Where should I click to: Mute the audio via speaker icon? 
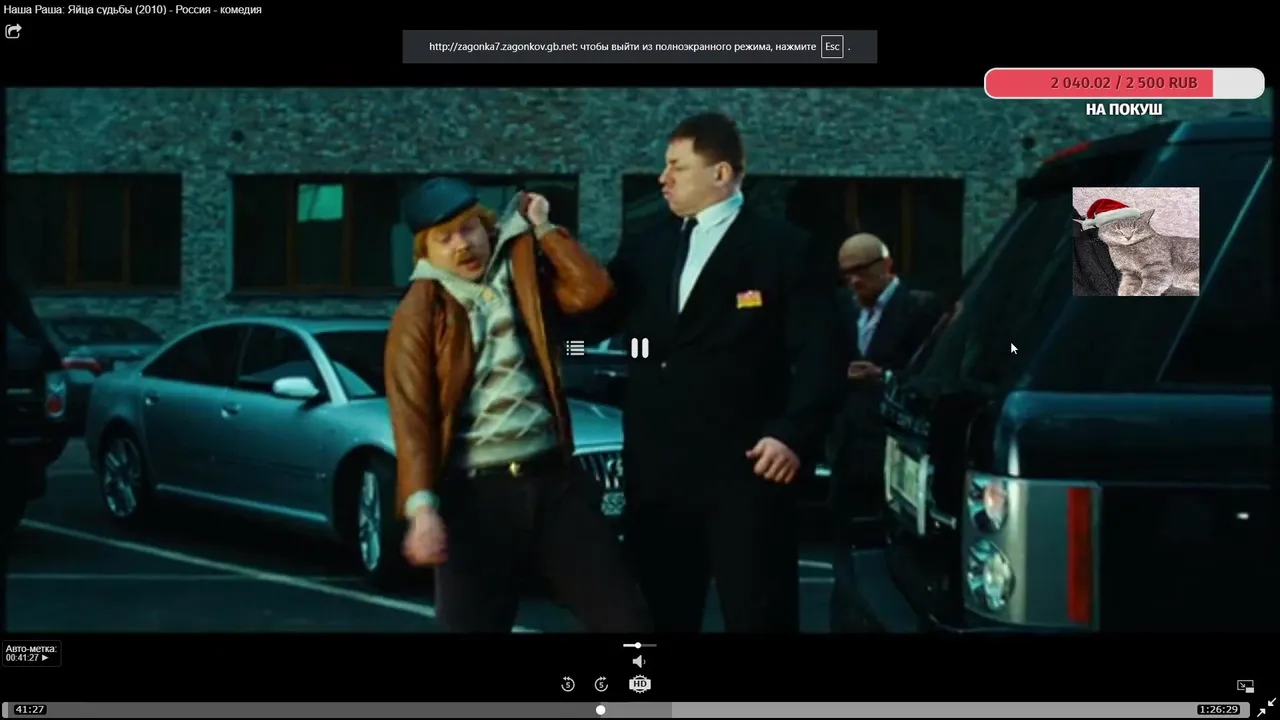[639, 661]
